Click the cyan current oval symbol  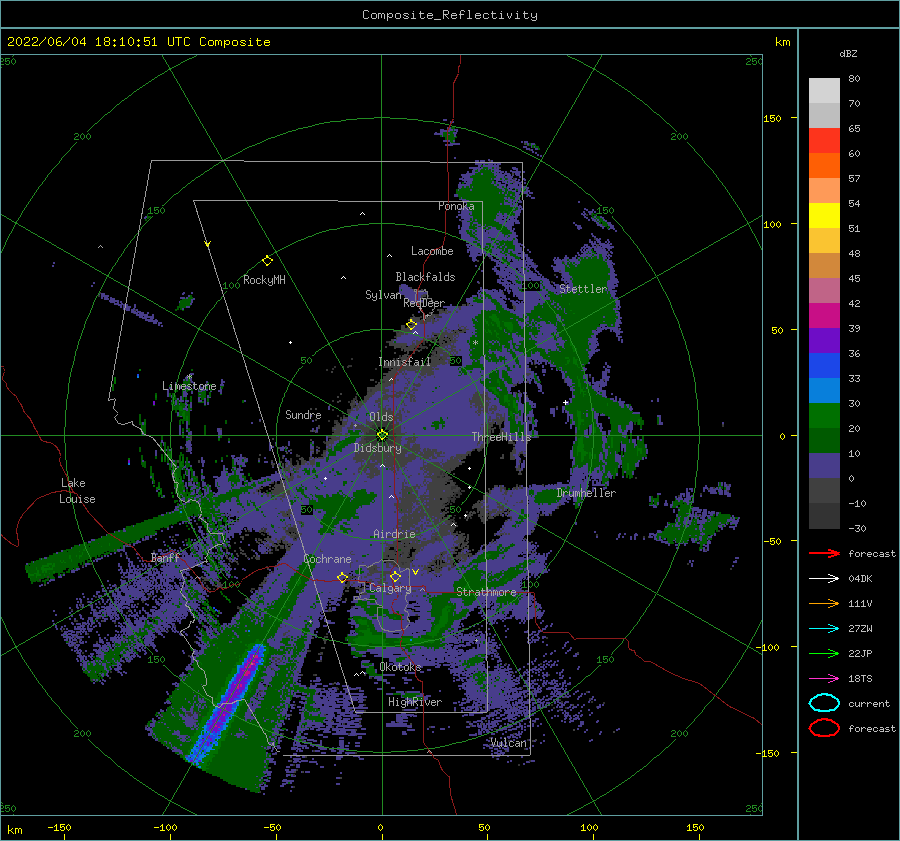point(824,703)
